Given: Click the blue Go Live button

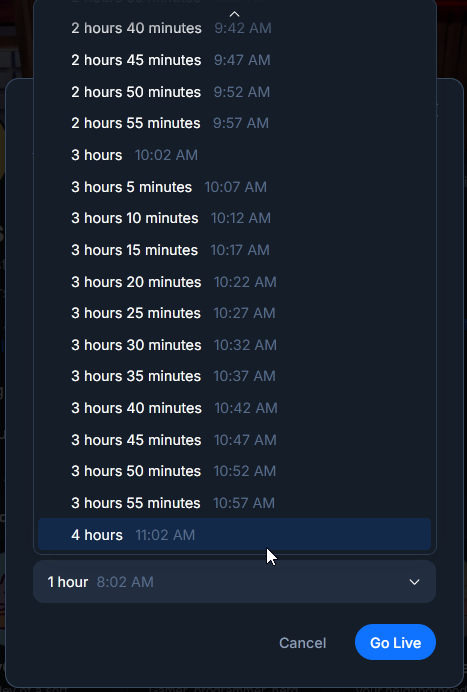Looking at the screenshot, I should [x=395, y=643].
